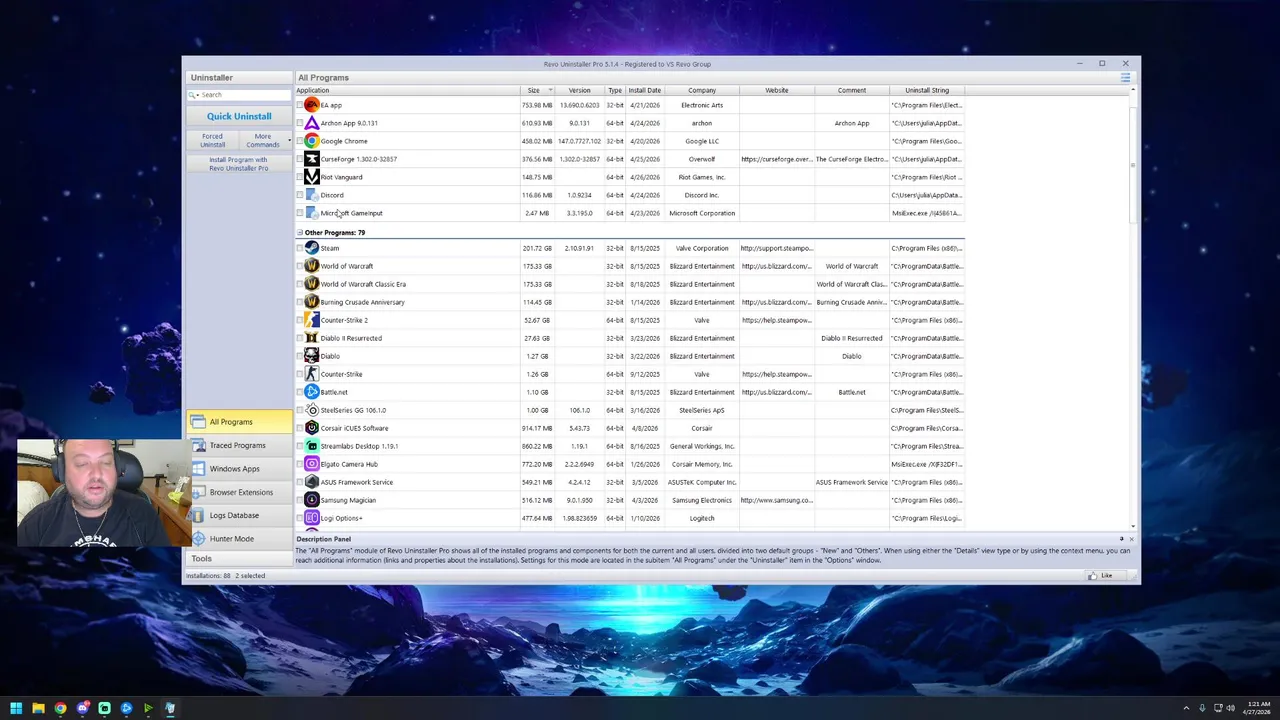Tick the checkbox for Steam
The image size is (1280, 720).
(x=300, y=248)
